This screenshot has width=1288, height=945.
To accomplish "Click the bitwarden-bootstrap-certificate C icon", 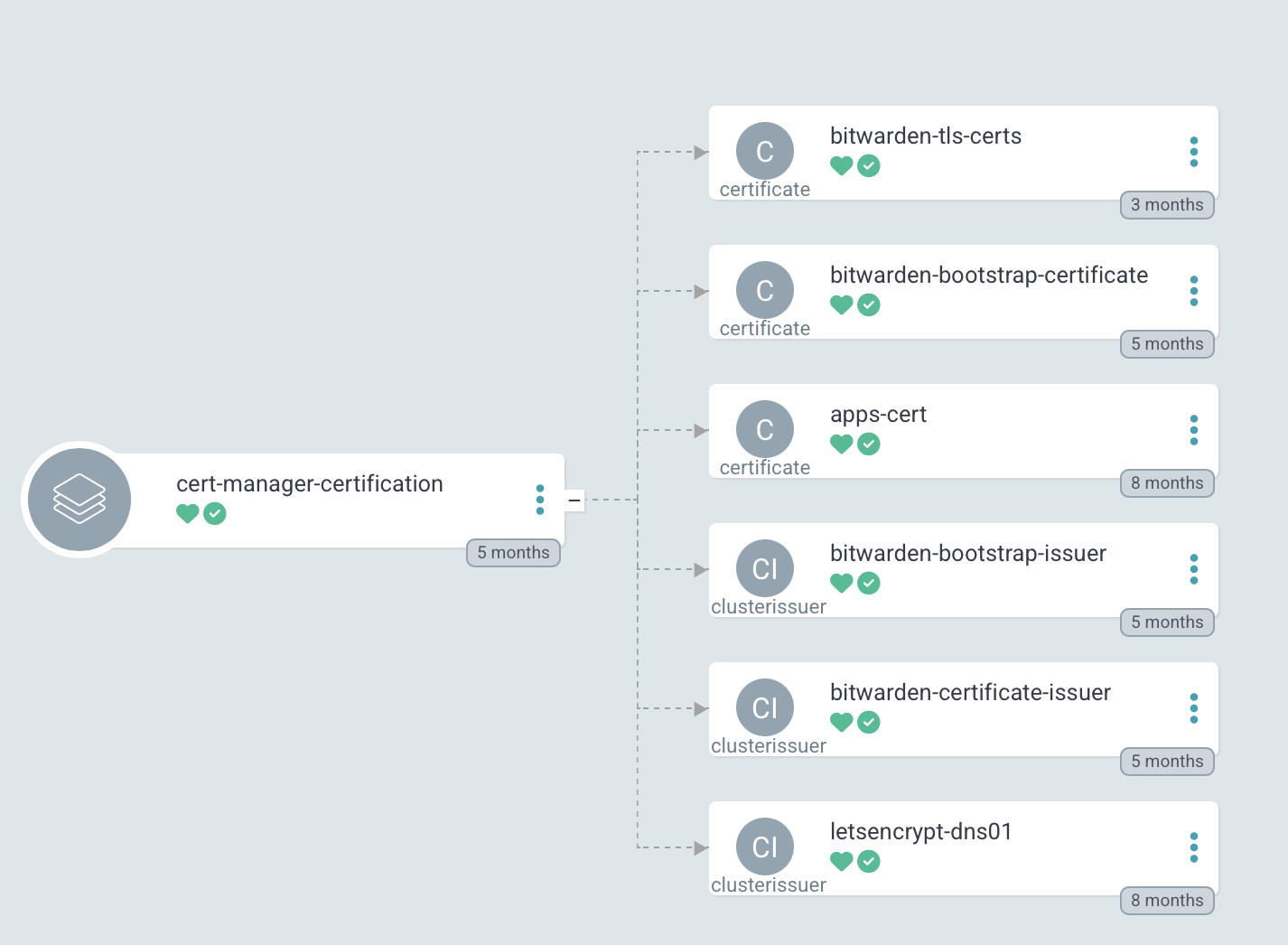I will click(764, 290).
